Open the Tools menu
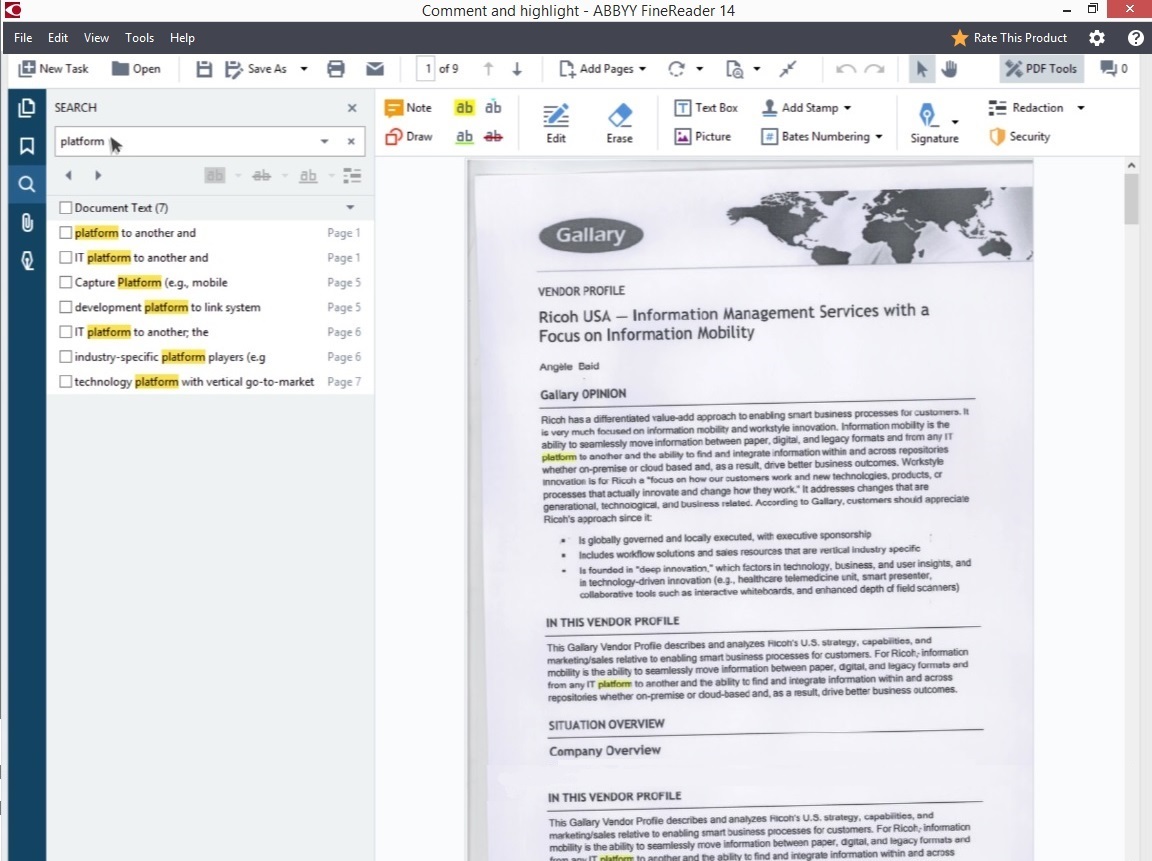1152x861 pixels. pyautogui.click(x=139, y=38)
